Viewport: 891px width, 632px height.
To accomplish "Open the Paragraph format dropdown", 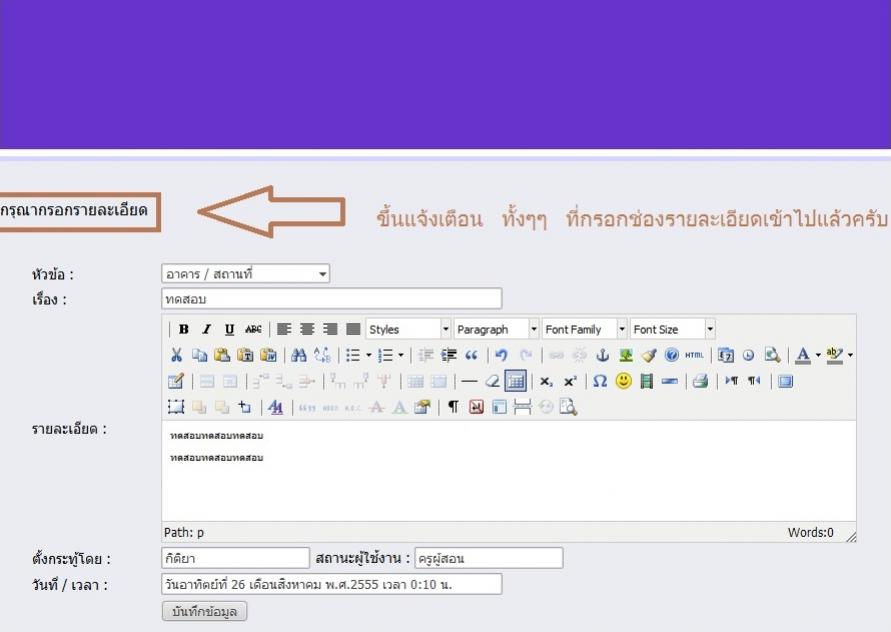I will point(496,329).
